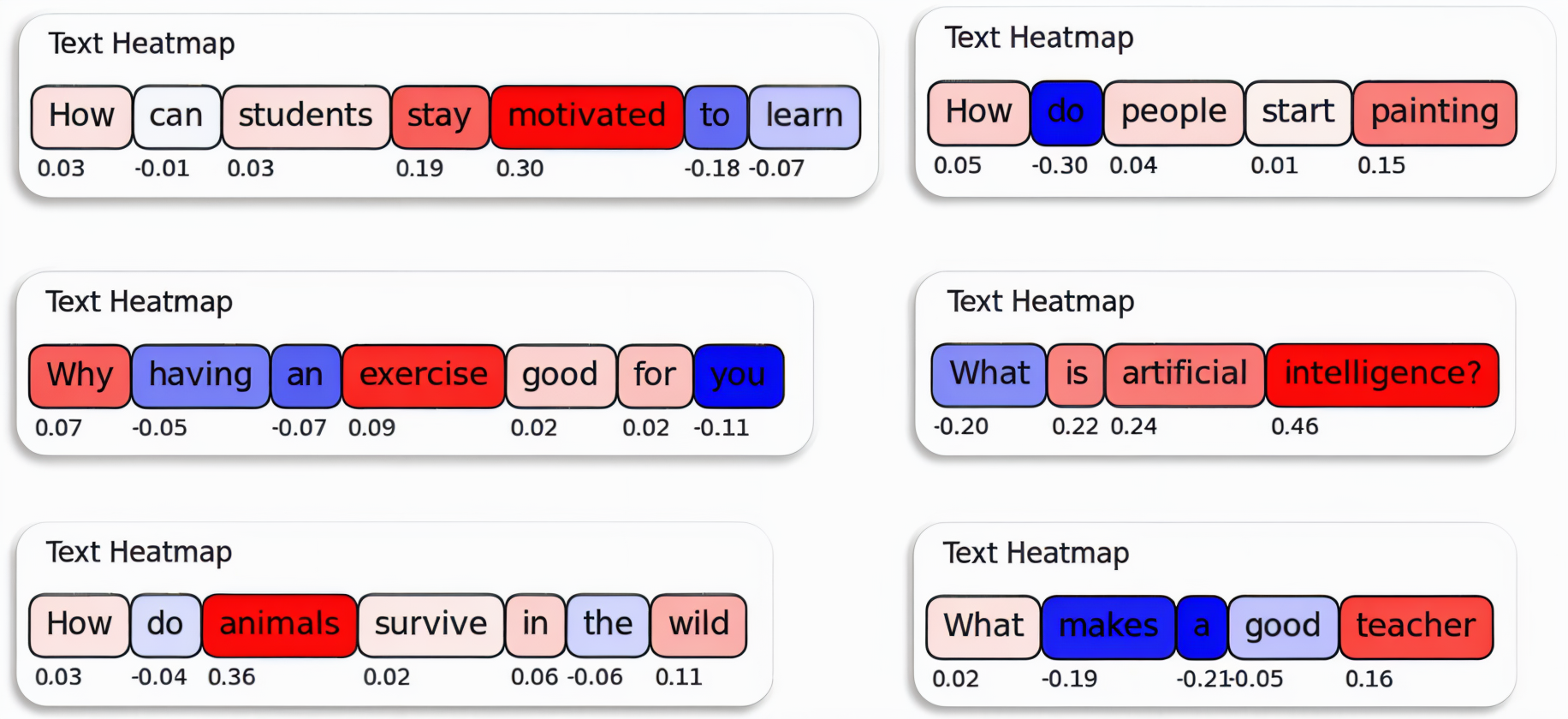Click the red "animals" token
The width and height of the screenshot is (1568, 719).
279,625
